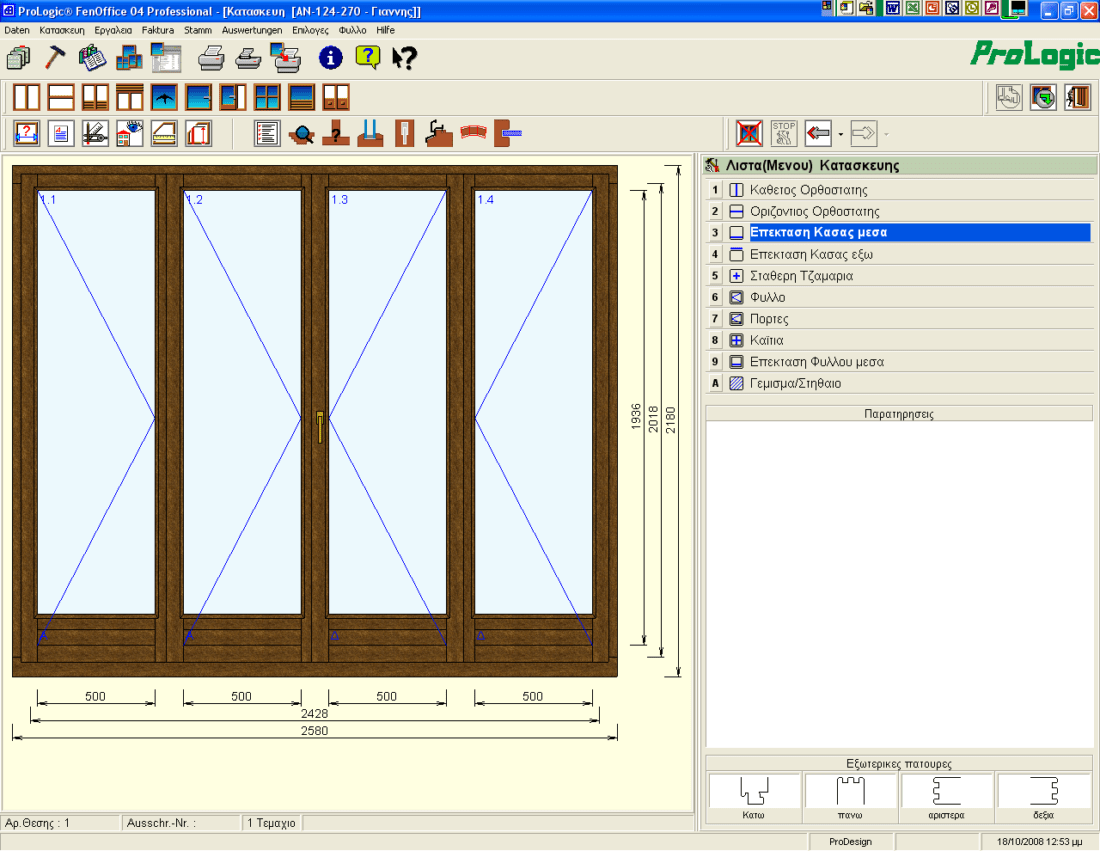
Task: Select list item Οριζοντιος Ορθοστατης
Action: click(x=900, y=211)
